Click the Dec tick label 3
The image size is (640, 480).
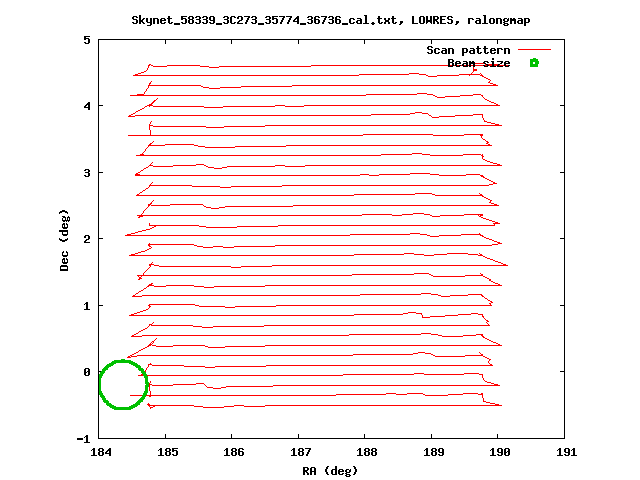[87, 173]
